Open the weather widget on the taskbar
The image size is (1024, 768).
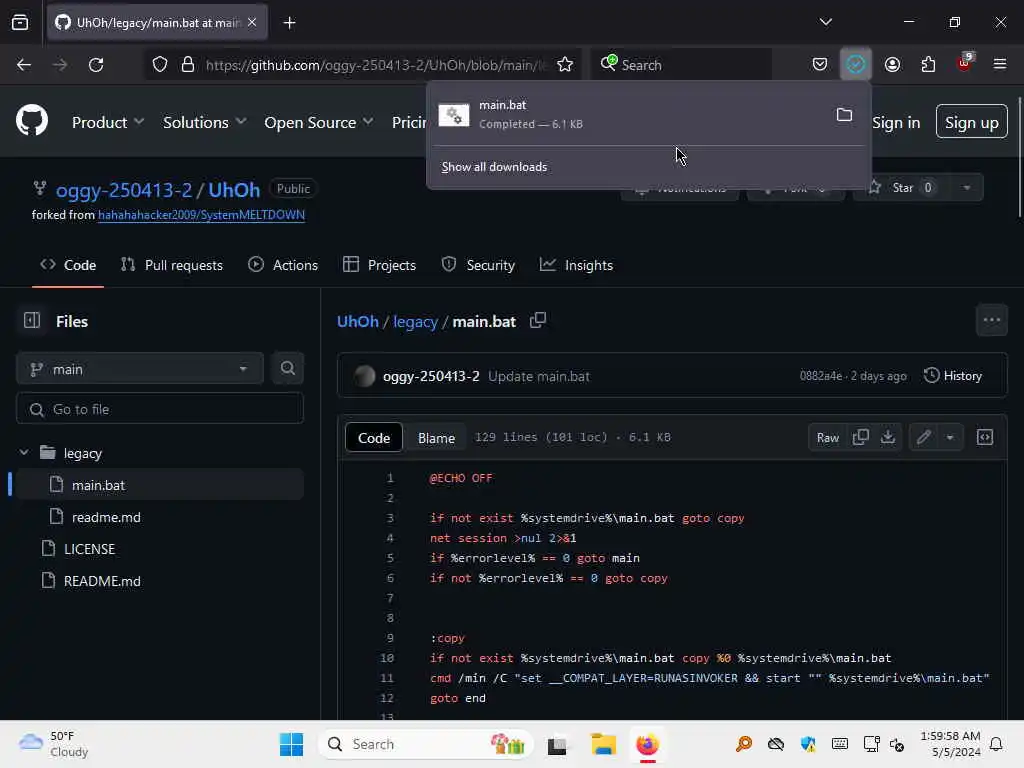coord(54,744)
